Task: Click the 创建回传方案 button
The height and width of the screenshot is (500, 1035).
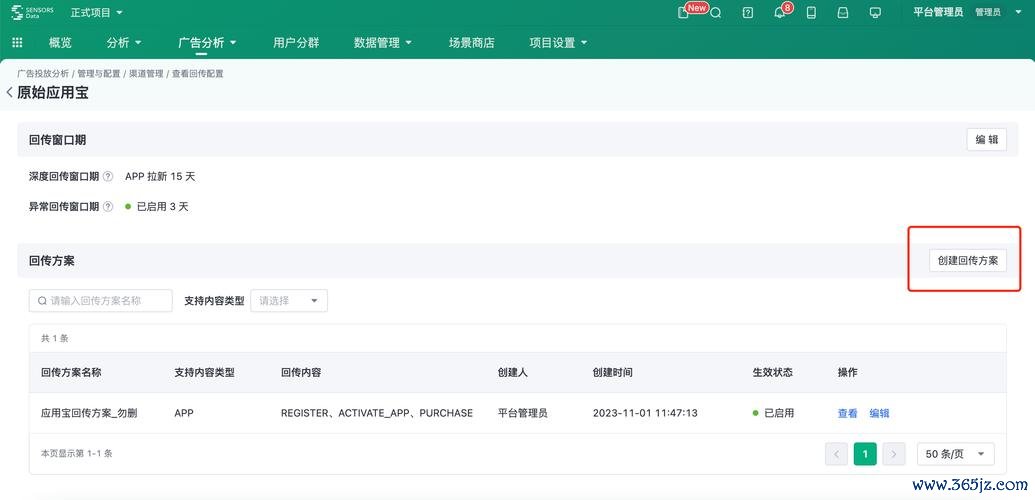Action: click(x=968, y=260)
